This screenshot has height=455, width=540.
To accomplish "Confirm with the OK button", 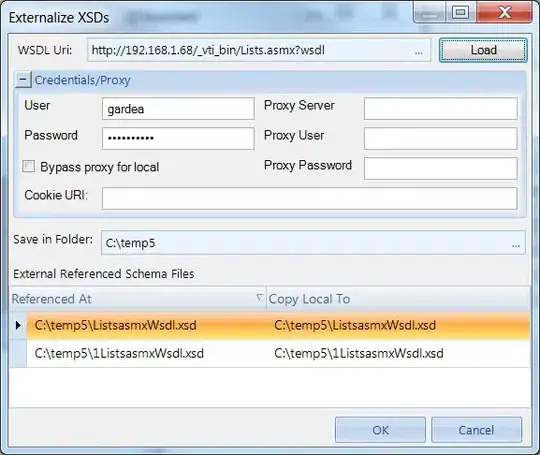I will pos(380,430).
